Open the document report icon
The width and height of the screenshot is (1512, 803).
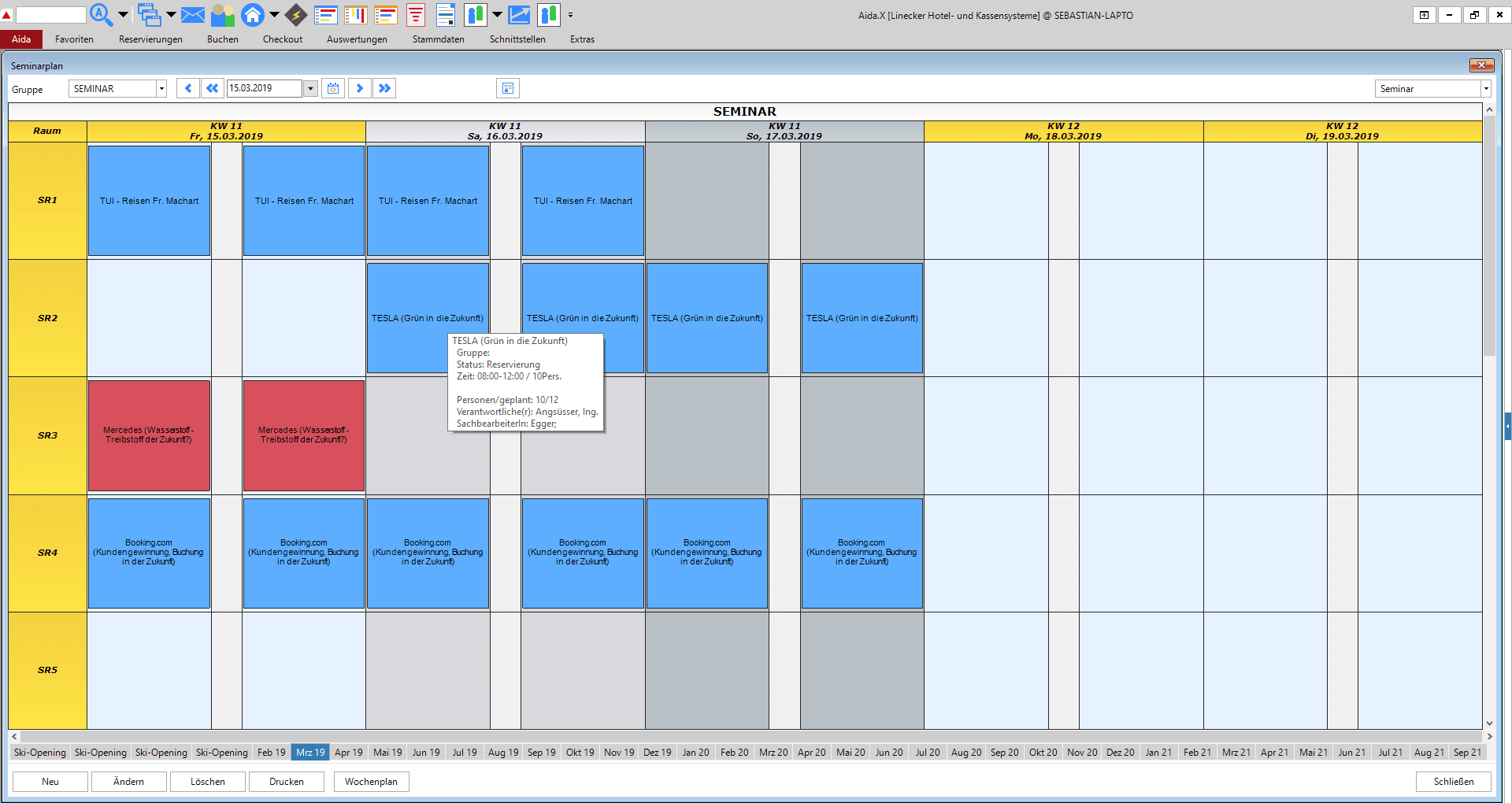[x=446, y=14]
